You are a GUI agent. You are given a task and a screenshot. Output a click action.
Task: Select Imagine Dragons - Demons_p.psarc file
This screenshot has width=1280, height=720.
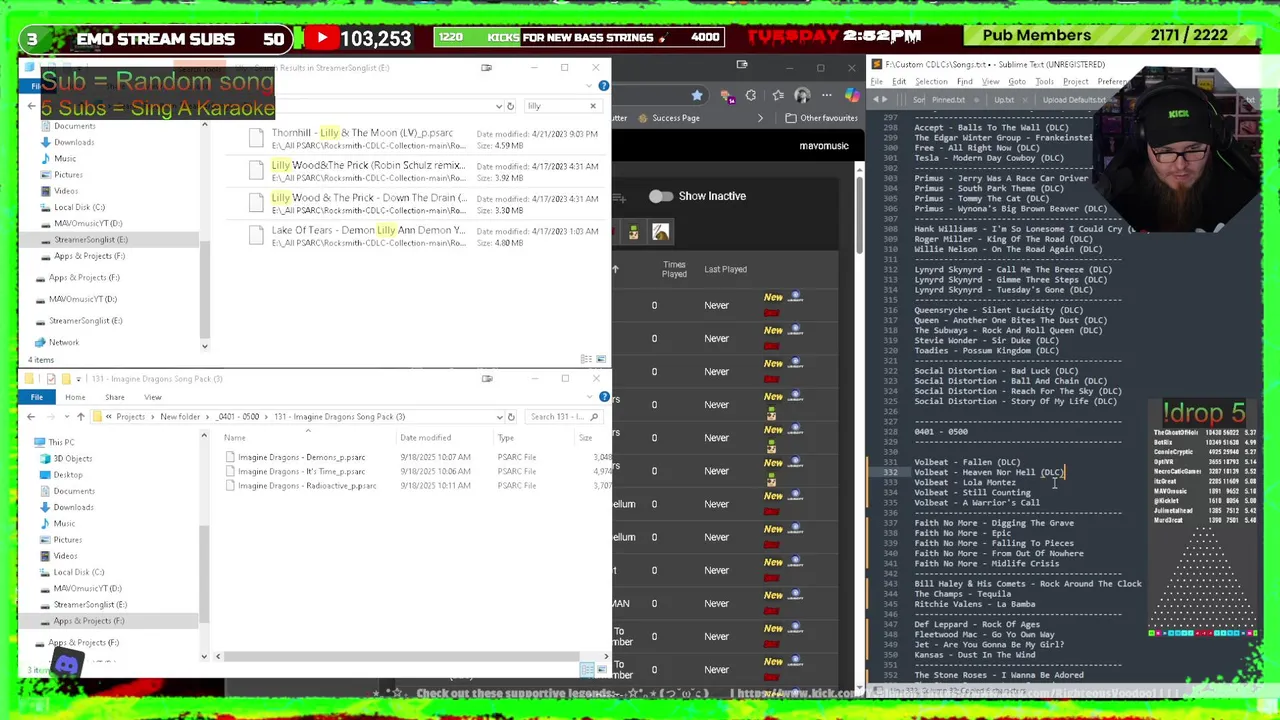pyautogui.click(x=301, y=457)
